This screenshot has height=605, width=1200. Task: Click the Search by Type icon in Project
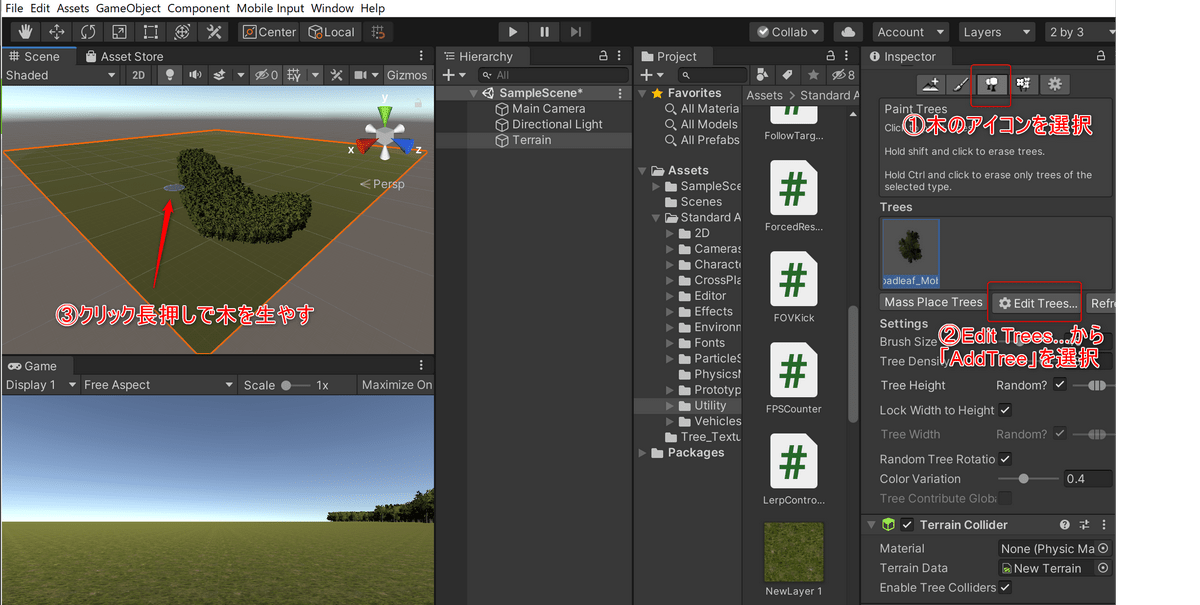[x=764, y=75]
